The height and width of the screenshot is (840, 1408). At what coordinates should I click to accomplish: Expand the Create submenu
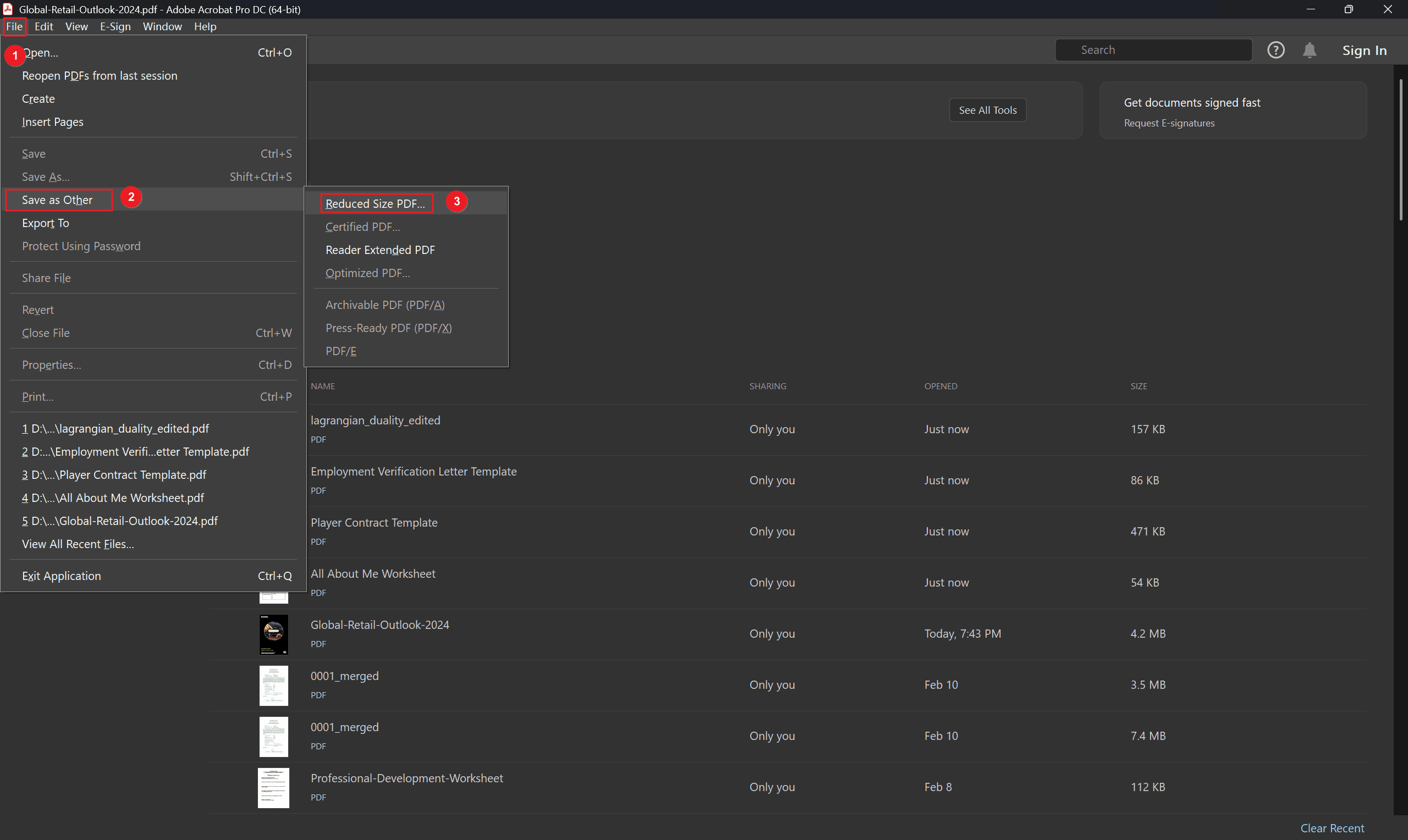tap(38, 98)
